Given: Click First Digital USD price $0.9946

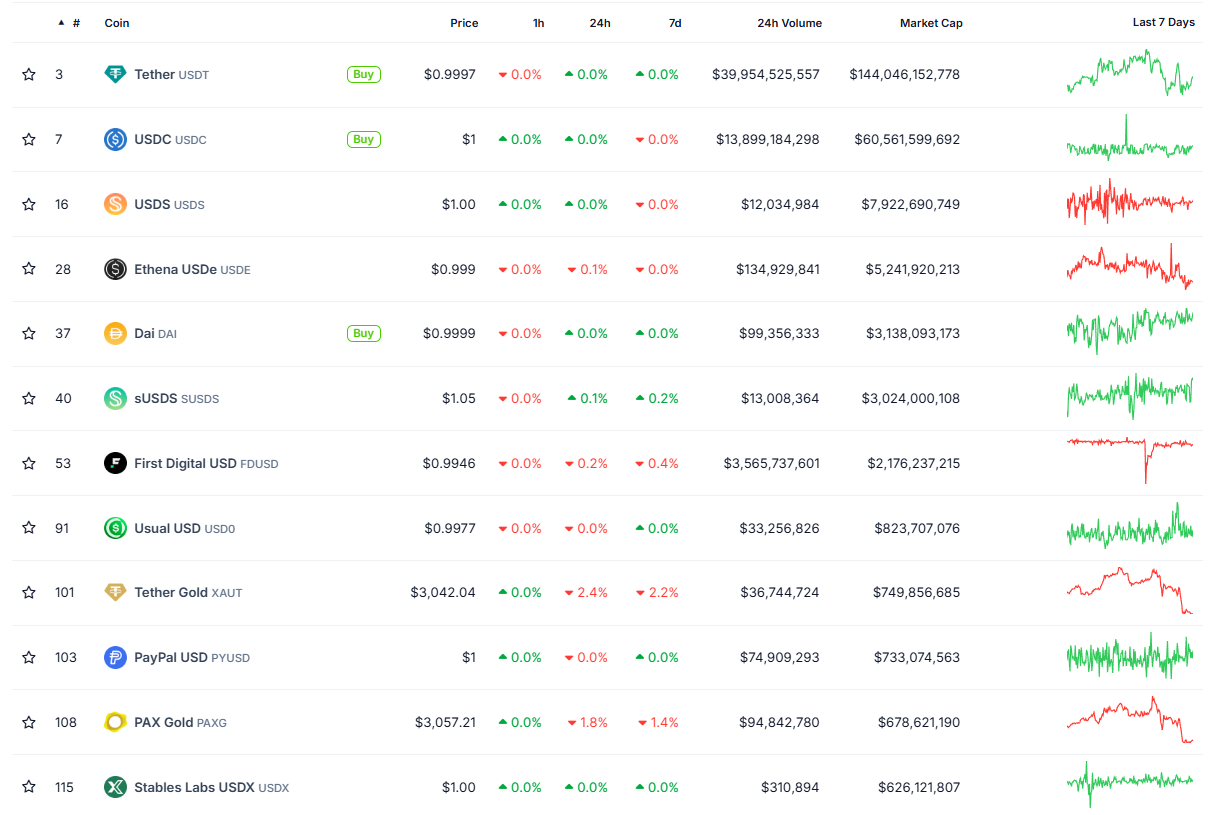Looking at the screenshot, I should [449, 463].
